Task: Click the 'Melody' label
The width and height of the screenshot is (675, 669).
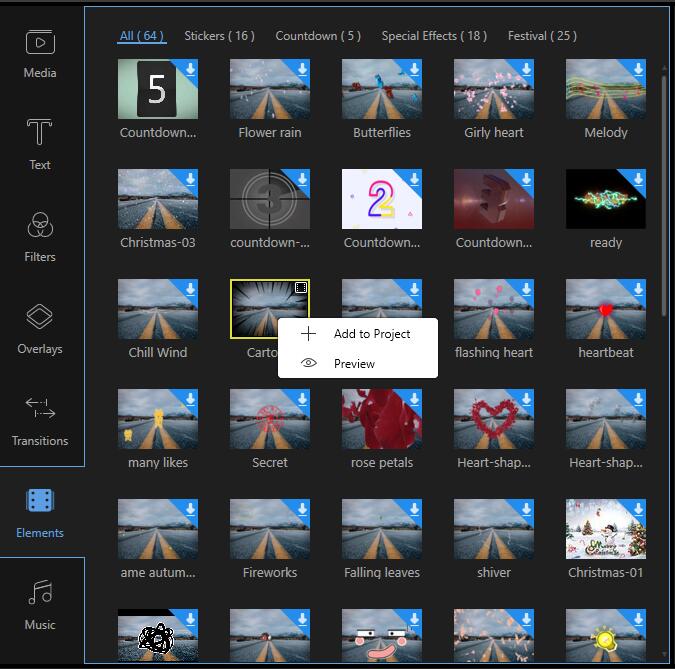Action: 606,132
